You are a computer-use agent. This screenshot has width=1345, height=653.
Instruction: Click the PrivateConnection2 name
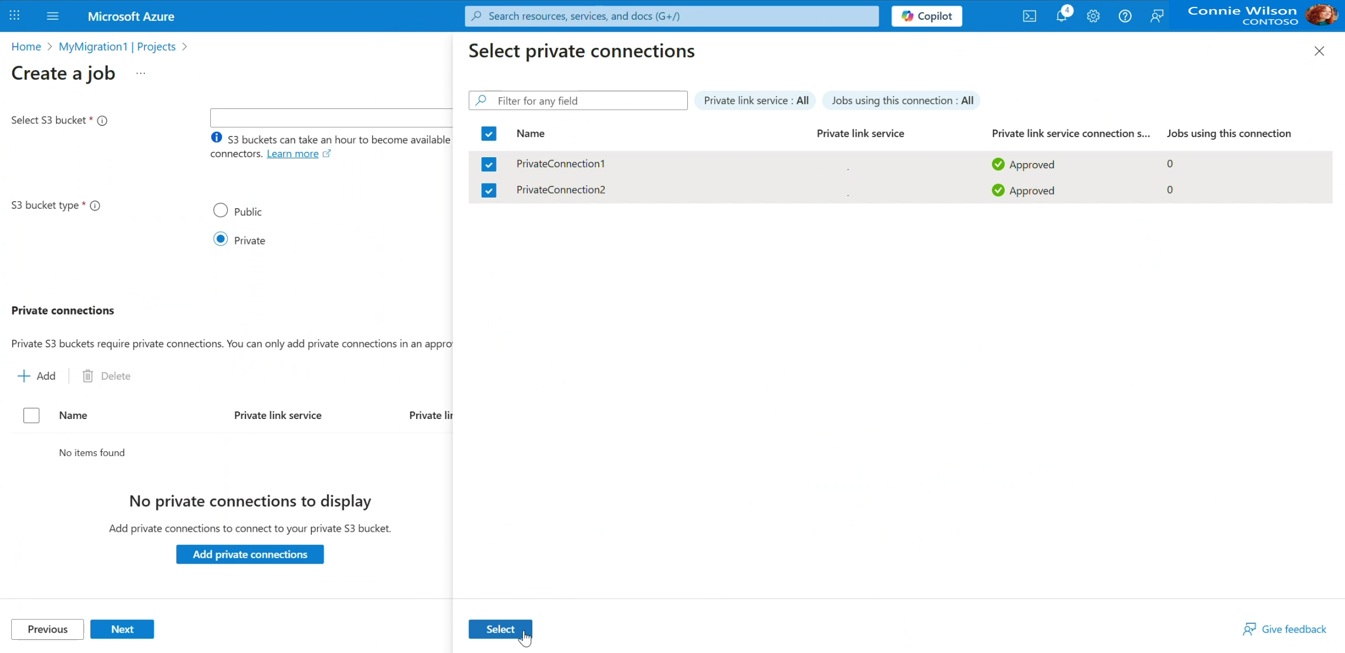click(x=560, y=190)
